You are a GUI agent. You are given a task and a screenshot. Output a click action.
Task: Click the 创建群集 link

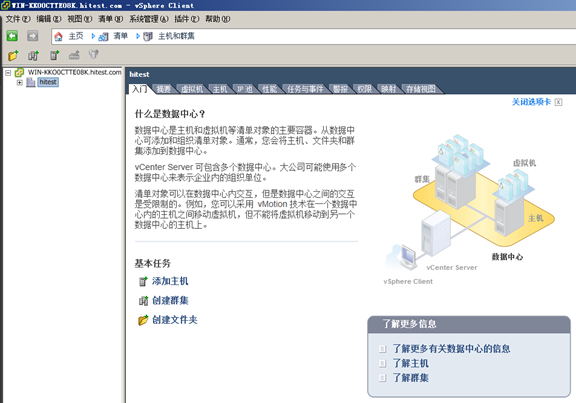click(170, 301)
